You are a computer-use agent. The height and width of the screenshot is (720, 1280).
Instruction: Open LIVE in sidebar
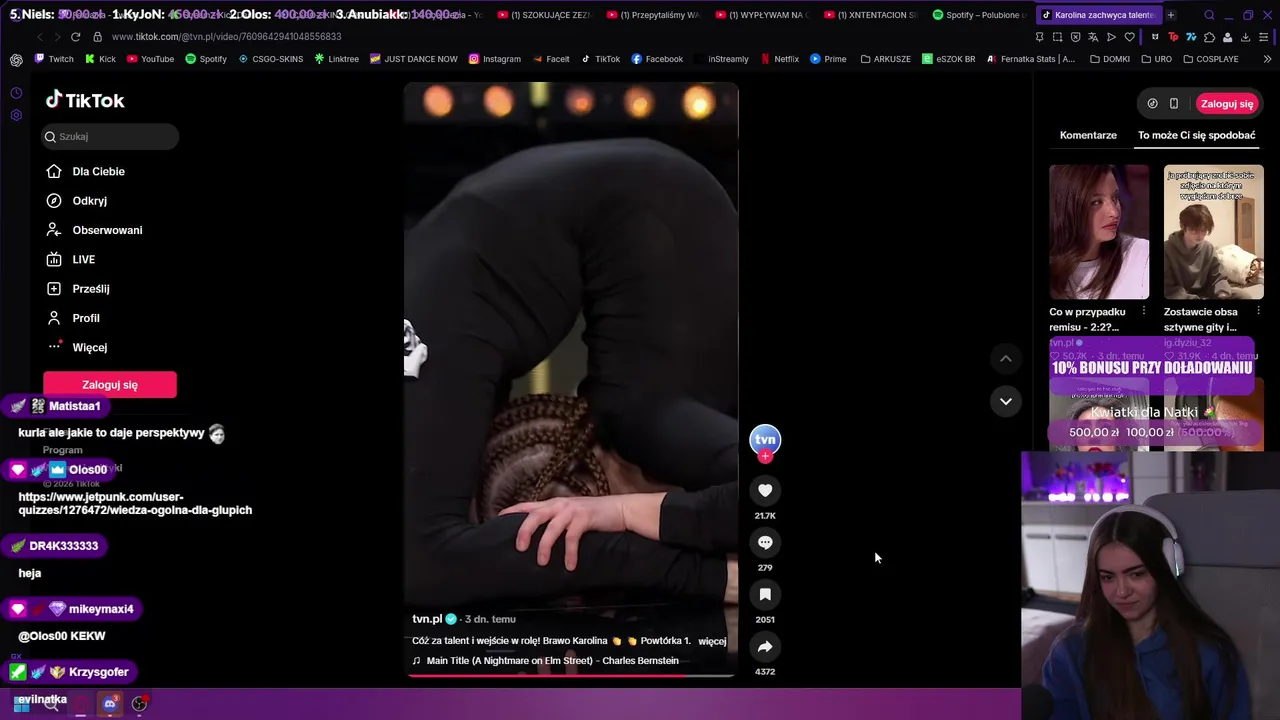71,259
